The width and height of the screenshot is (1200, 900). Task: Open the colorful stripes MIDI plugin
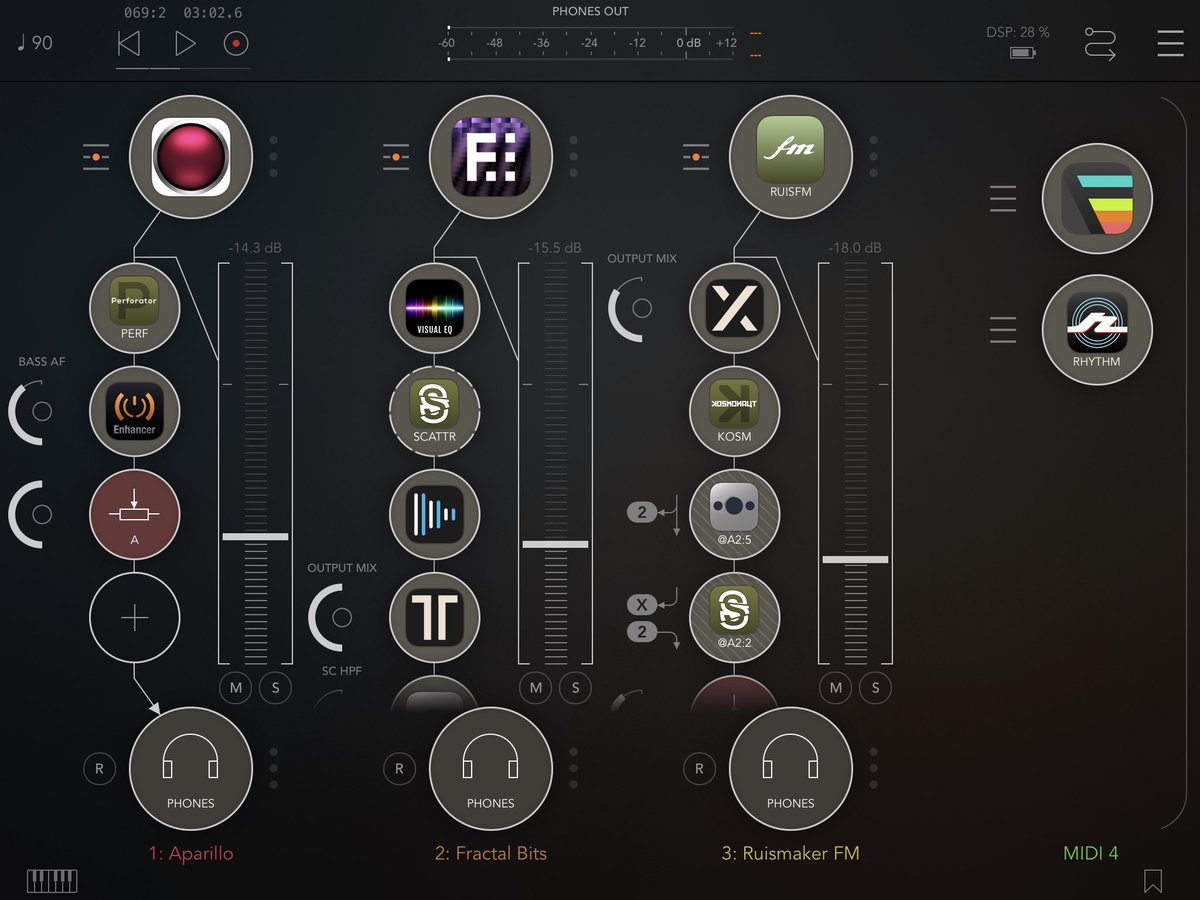pos(1097,198)
